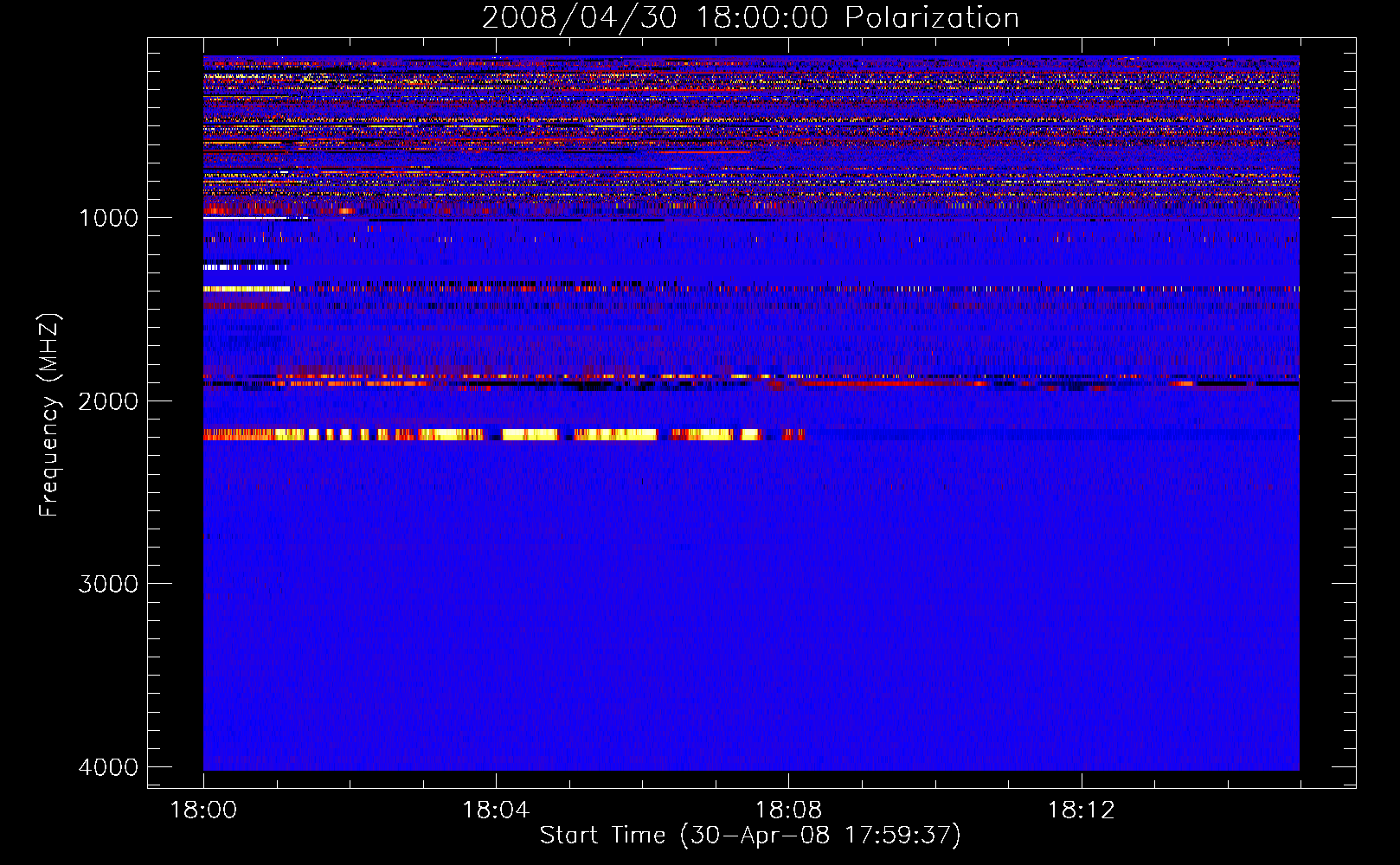
Task: Click the "Frequency (MHZ)" axis label
Action: click(x=49, y=414)
